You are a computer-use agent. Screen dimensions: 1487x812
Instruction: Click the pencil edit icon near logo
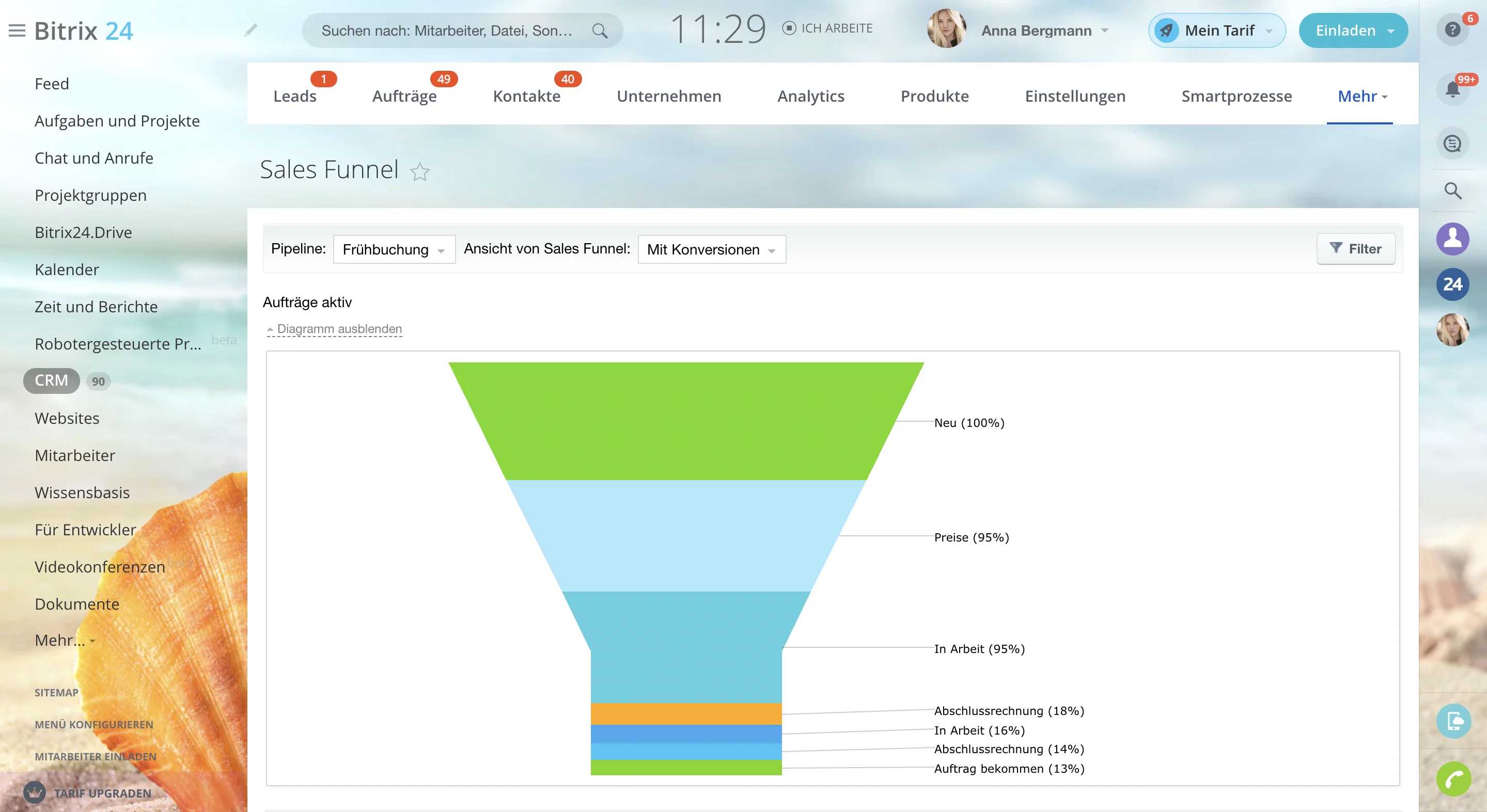click(251, 30)
